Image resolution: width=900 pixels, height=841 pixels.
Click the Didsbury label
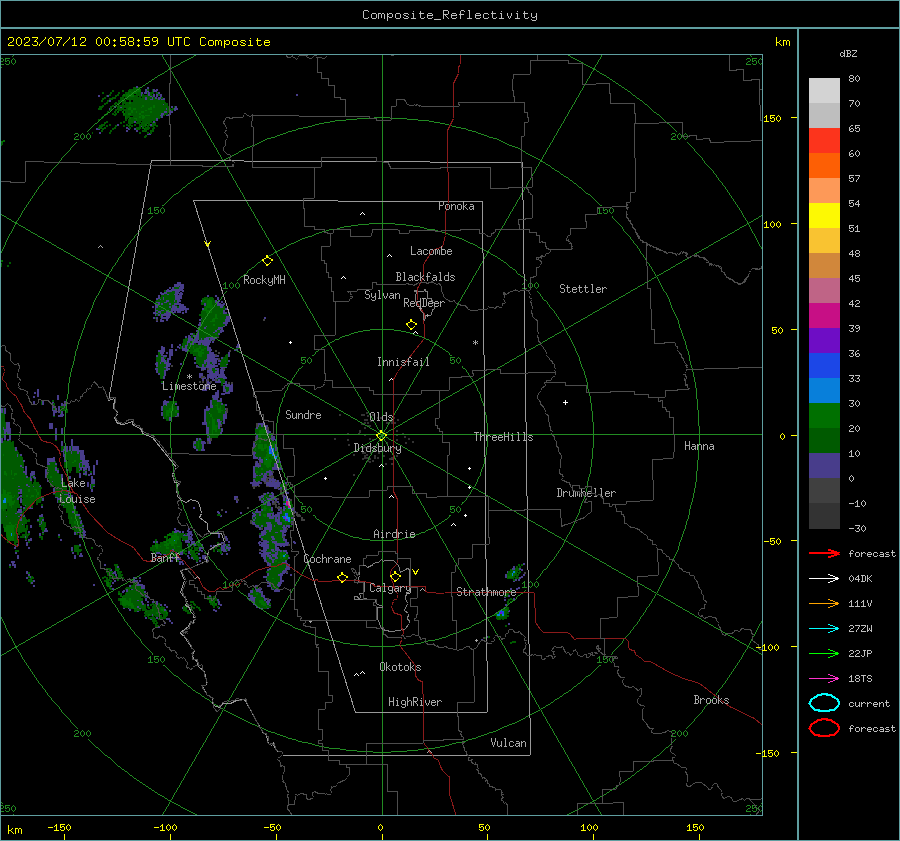click(x=377, y=448)
